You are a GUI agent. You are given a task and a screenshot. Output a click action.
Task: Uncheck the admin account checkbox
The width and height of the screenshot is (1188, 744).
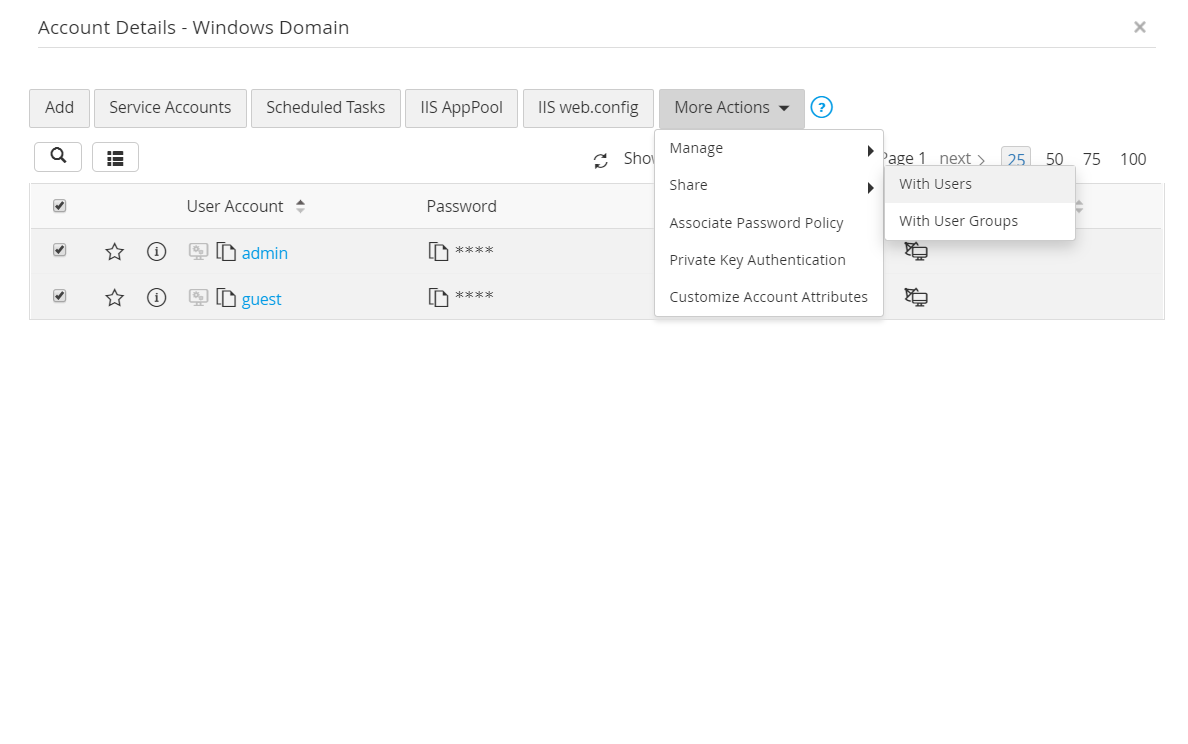(59, 250)
